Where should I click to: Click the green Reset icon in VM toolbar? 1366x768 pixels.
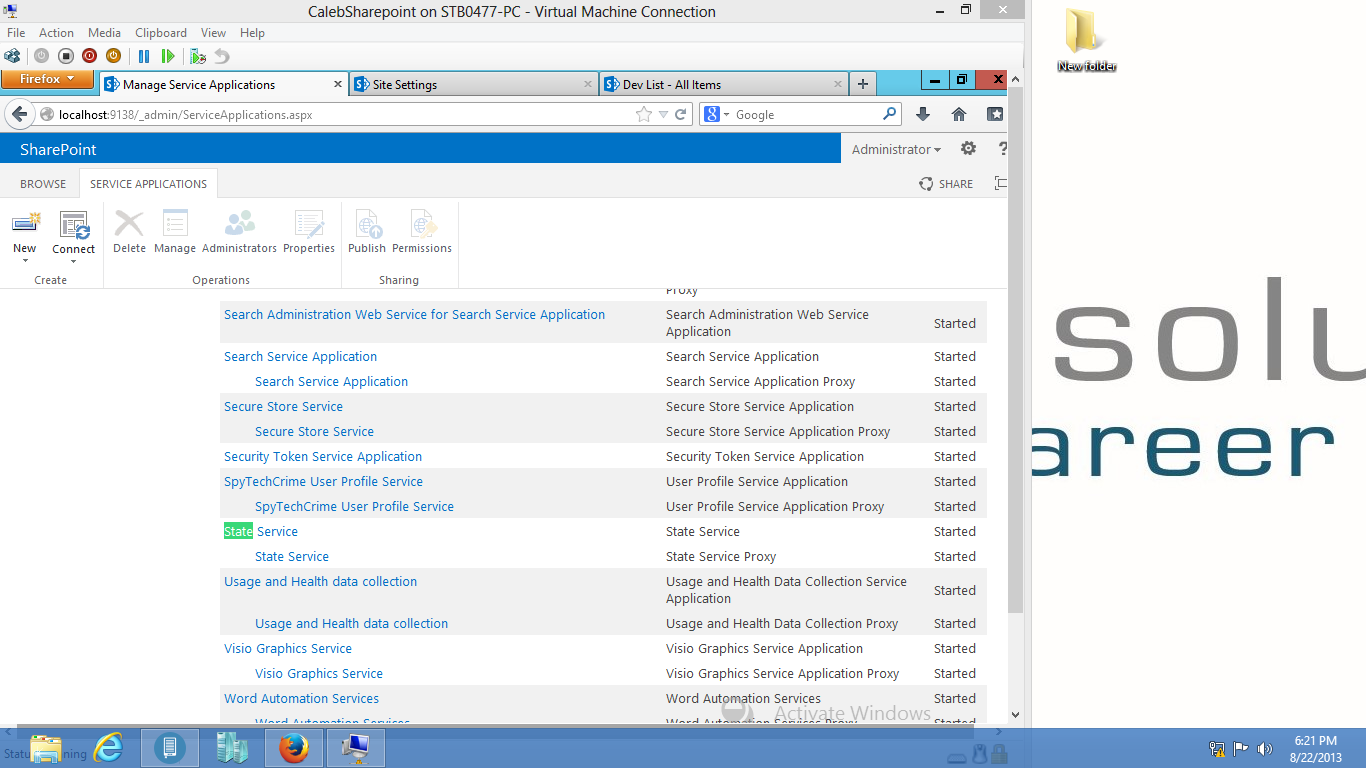[168, 56]
